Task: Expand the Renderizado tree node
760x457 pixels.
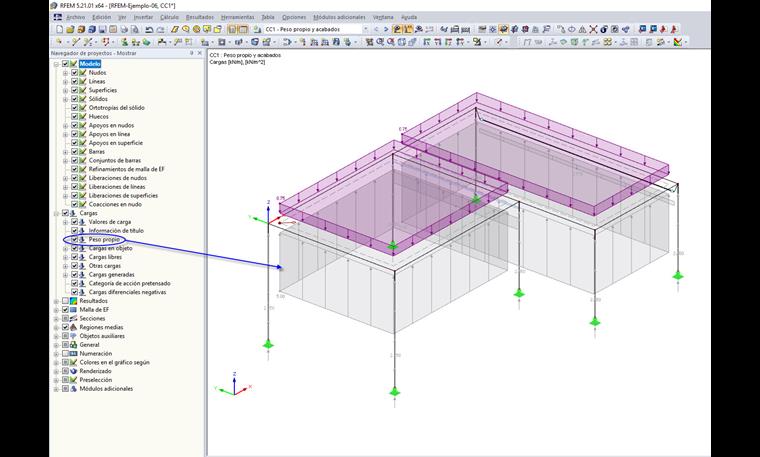Action: [56, 371]
